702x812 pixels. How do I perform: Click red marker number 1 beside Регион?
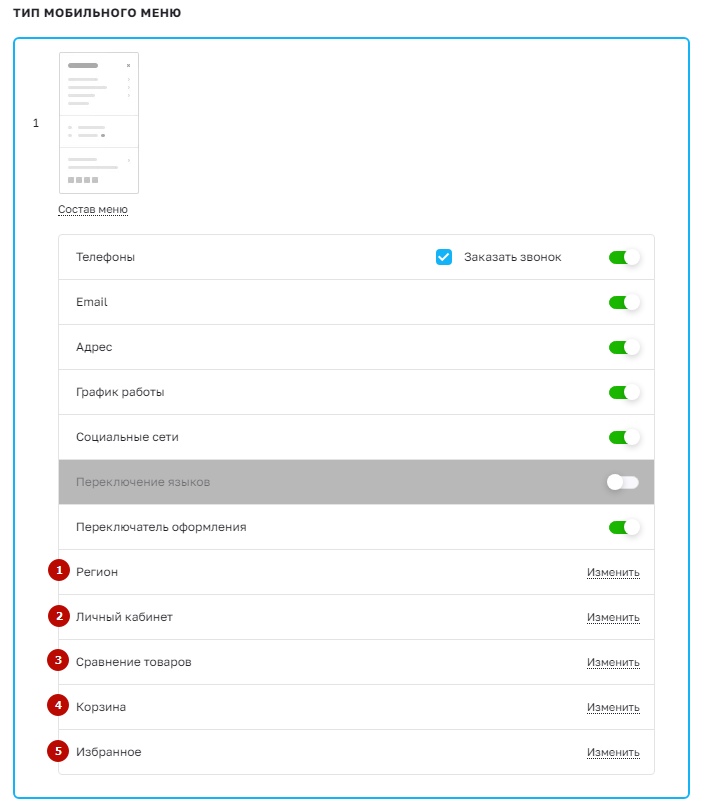(59, 570)
